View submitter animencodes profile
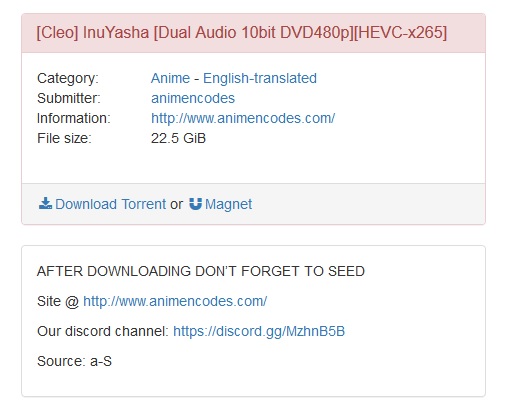511x410 pixels. [x=193, y=98]
